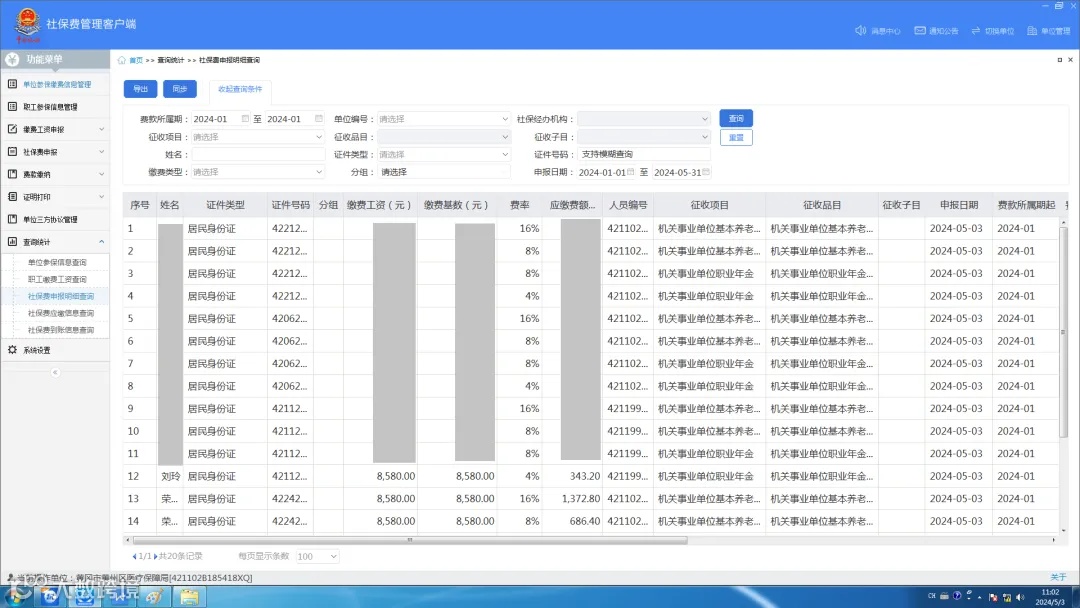Open calendar for 申报日期 start date
Screen dimensions: 1080x608
tap(630, 171)
